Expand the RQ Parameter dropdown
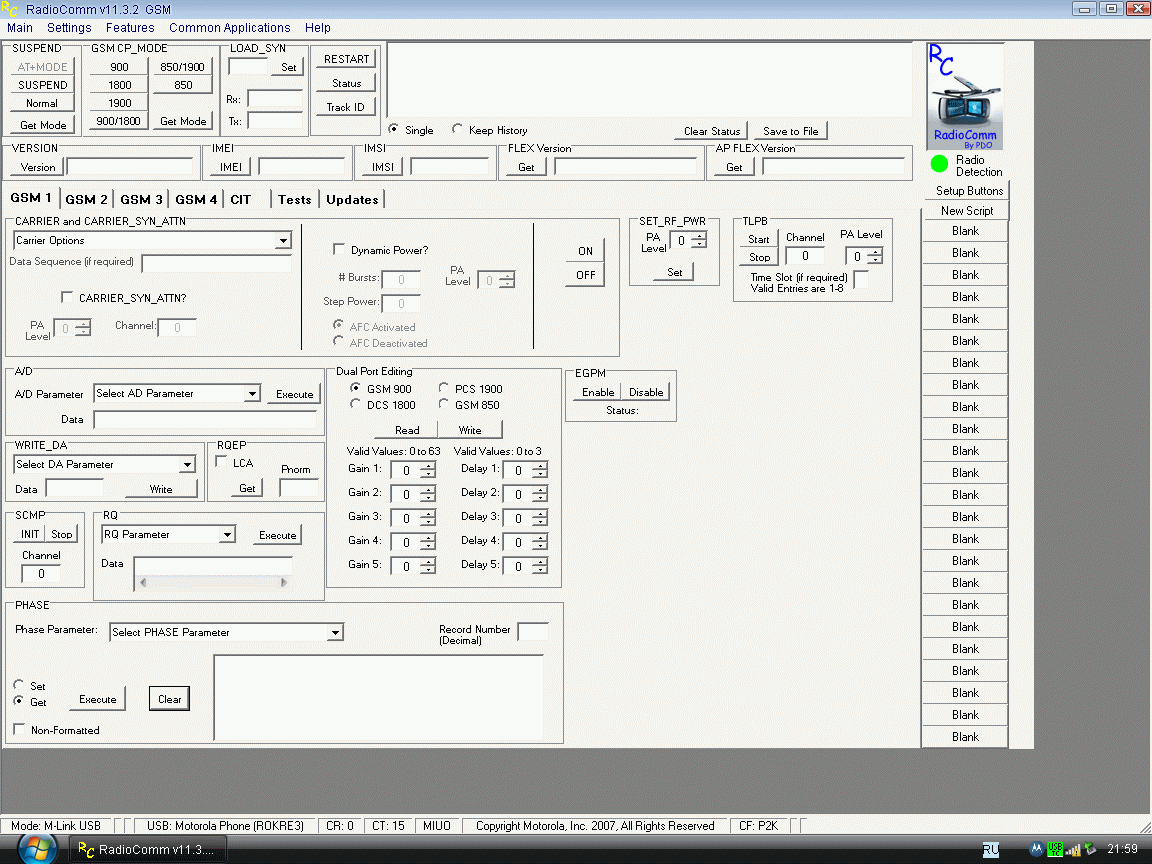1152x864 pixels. coord(227,535)
